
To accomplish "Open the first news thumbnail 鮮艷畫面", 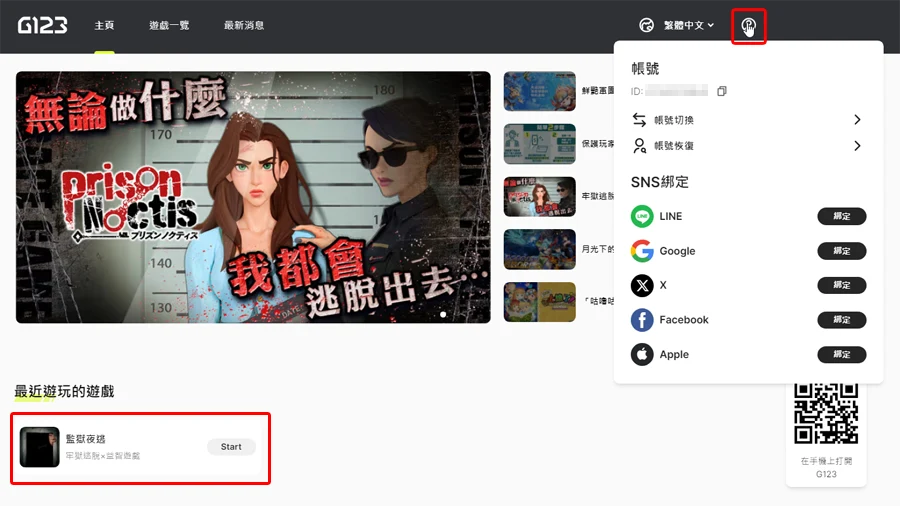I will (x=540, y=91).
